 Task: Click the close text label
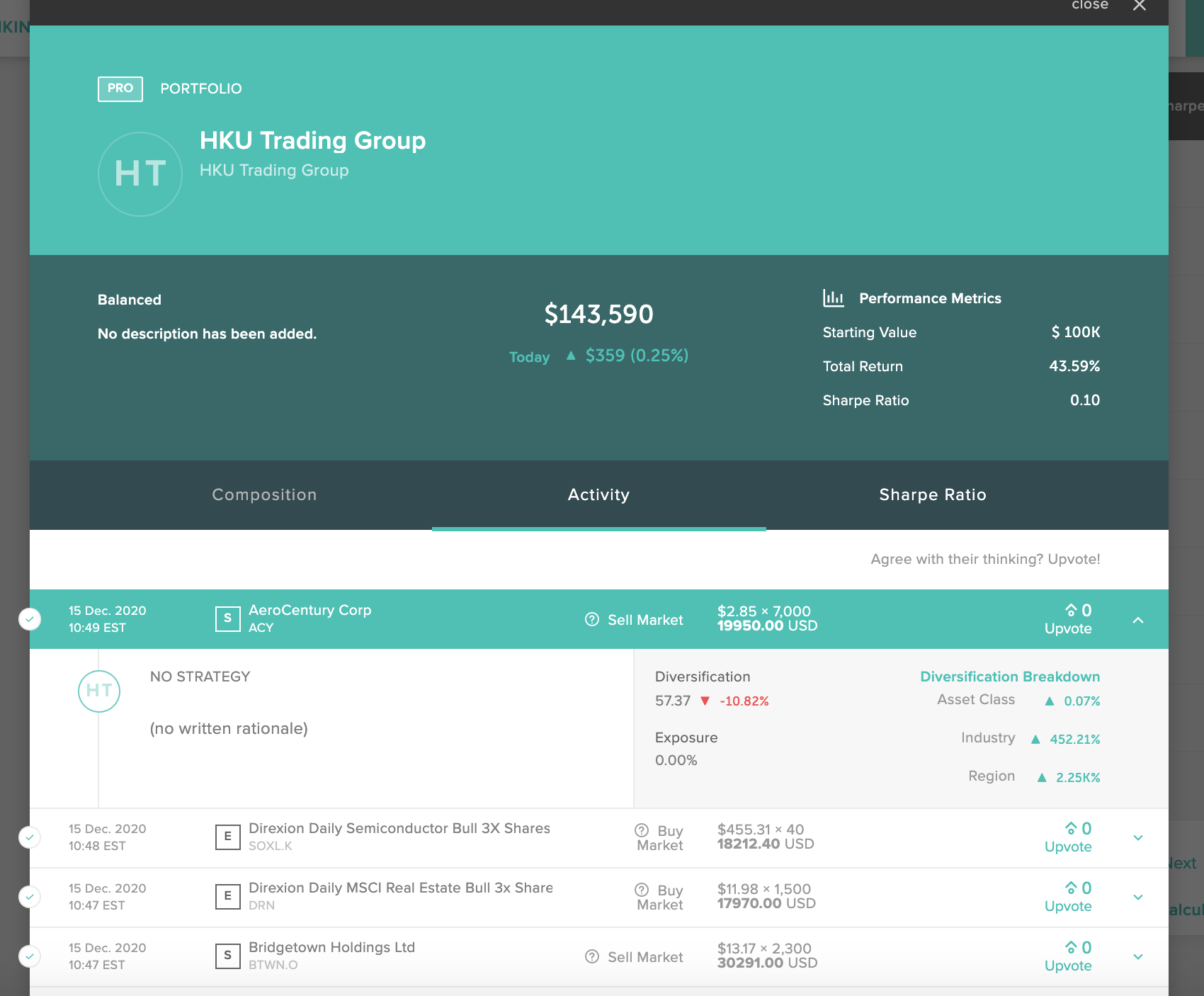coord(1090,5)
